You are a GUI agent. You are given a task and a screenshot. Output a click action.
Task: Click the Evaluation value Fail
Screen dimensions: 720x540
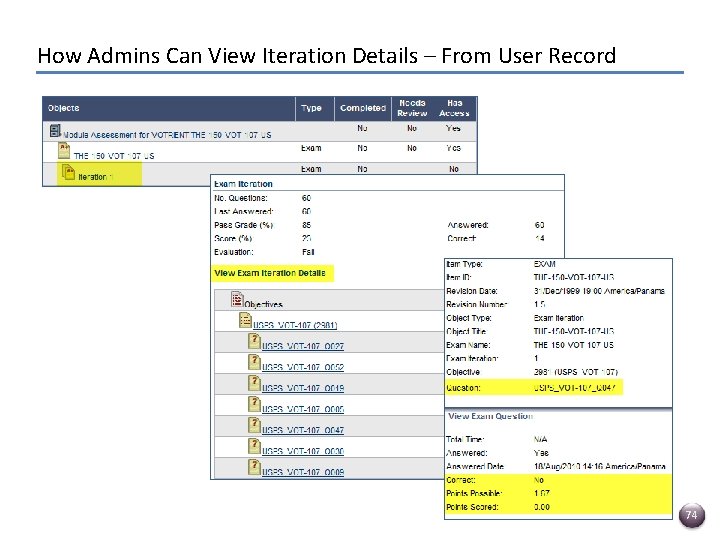pos(308,252)
